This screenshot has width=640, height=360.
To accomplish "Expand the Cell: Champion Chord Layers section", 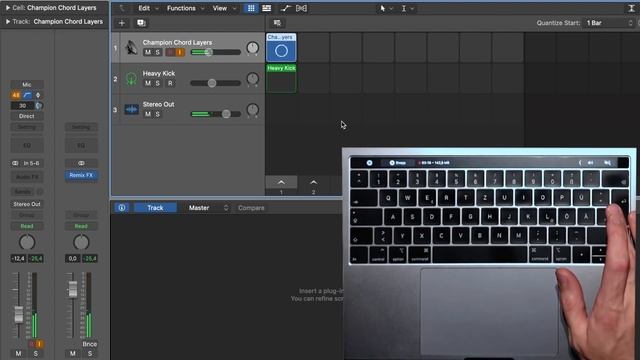I will click(8, 8).
